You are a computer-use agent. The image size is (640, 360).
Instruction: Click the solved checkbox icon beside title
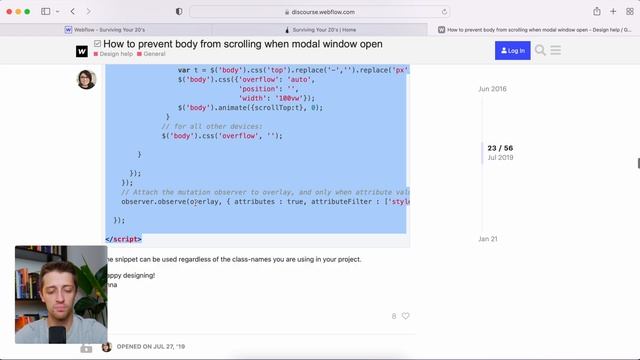[x=97, y=43]
